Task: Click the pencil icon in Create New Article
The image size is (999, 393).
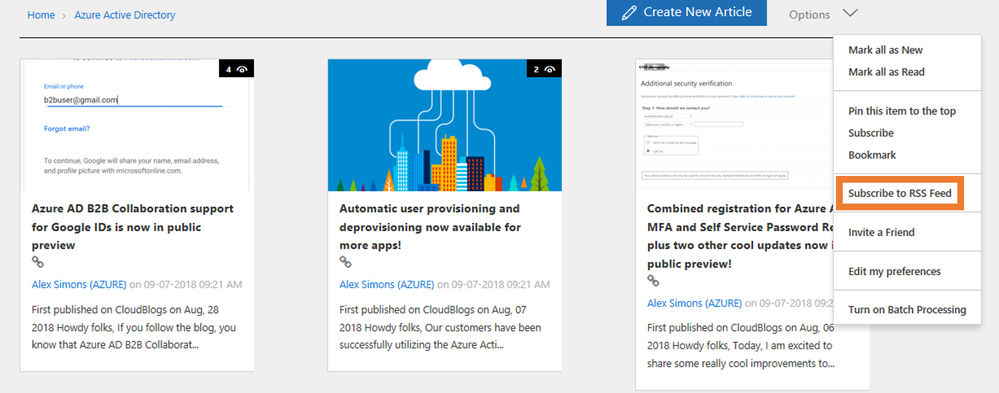Action: pyautogui.click(x=629, y=12)
